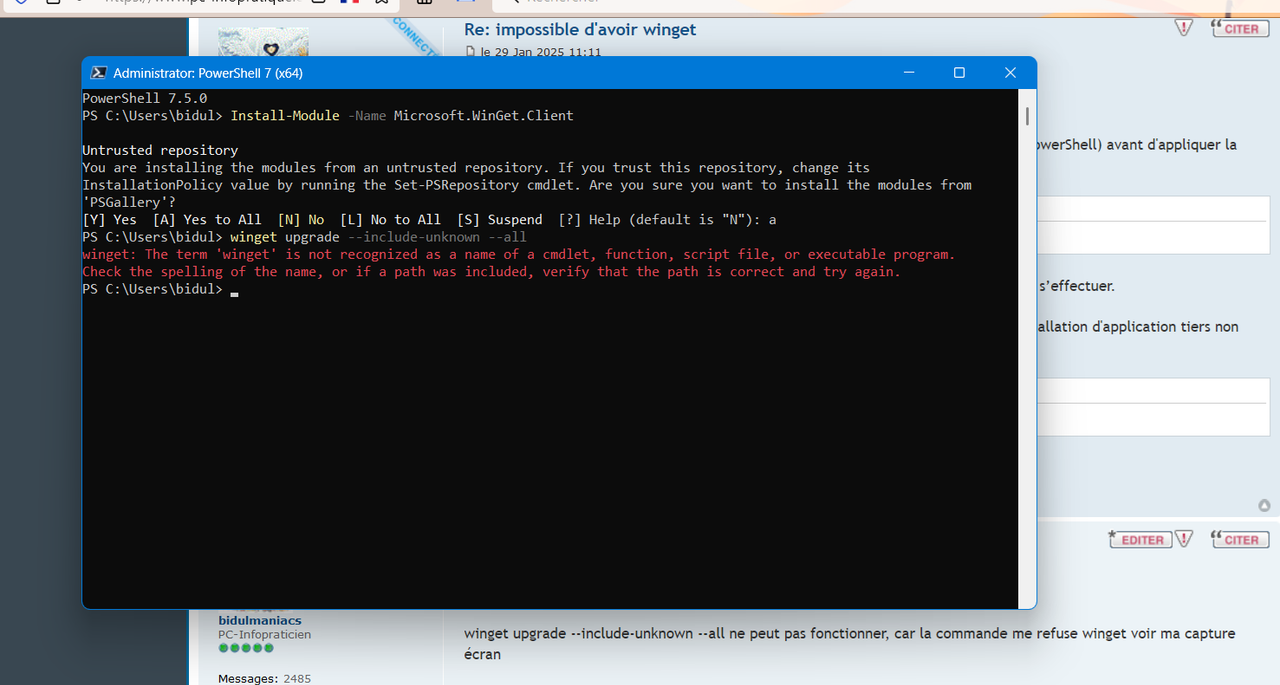The width and height of the screenshot is (1280, 685).
Task: Click the red "winget: The term" error line
Action: 518,254
